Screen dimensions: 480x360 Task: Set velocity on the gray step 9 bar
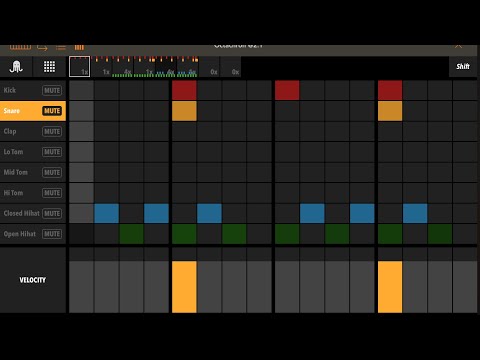(287, 287)
